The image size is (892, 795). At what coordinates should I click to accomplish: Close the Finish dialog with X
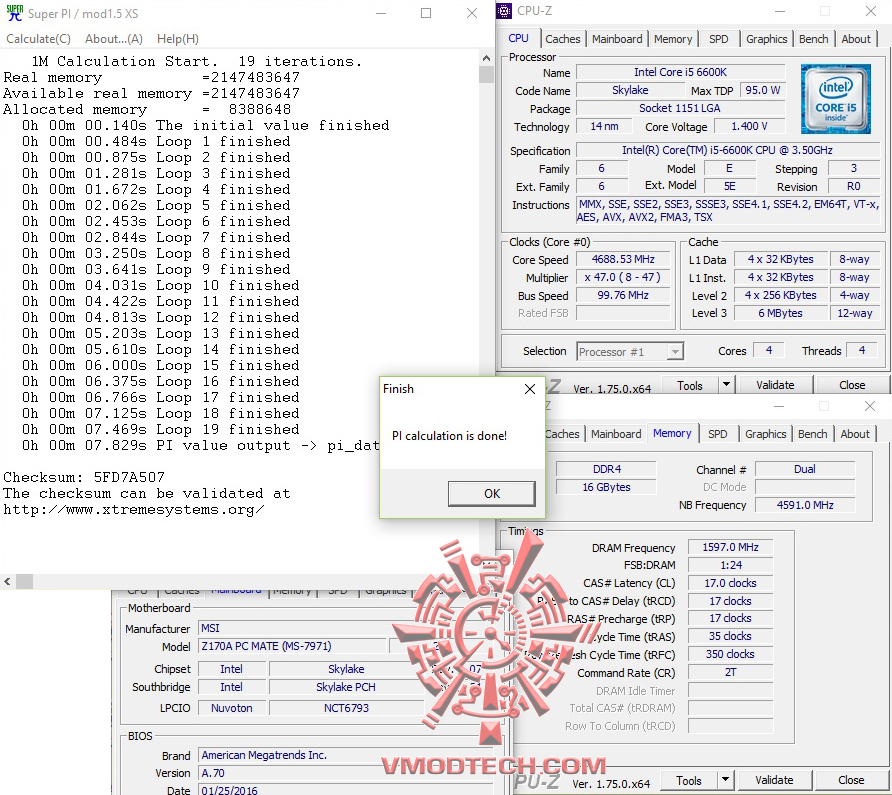(x=530, y=389)
